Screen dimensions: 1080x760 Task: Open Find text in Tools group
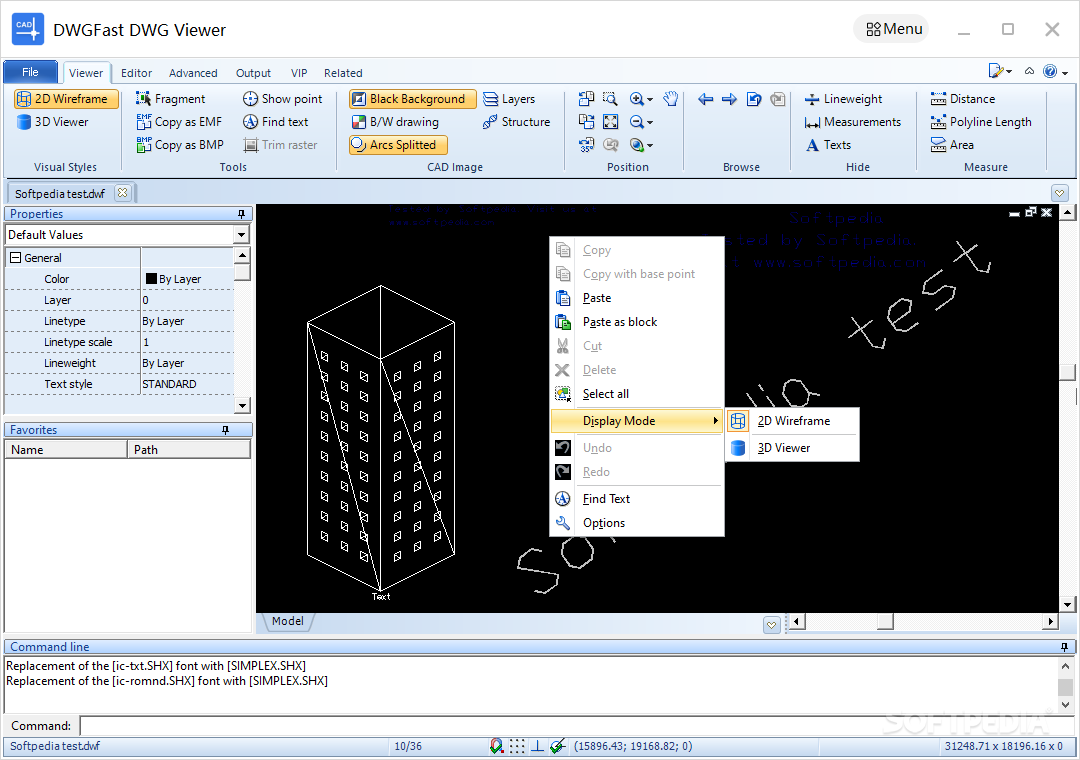[x=276, y=122]
